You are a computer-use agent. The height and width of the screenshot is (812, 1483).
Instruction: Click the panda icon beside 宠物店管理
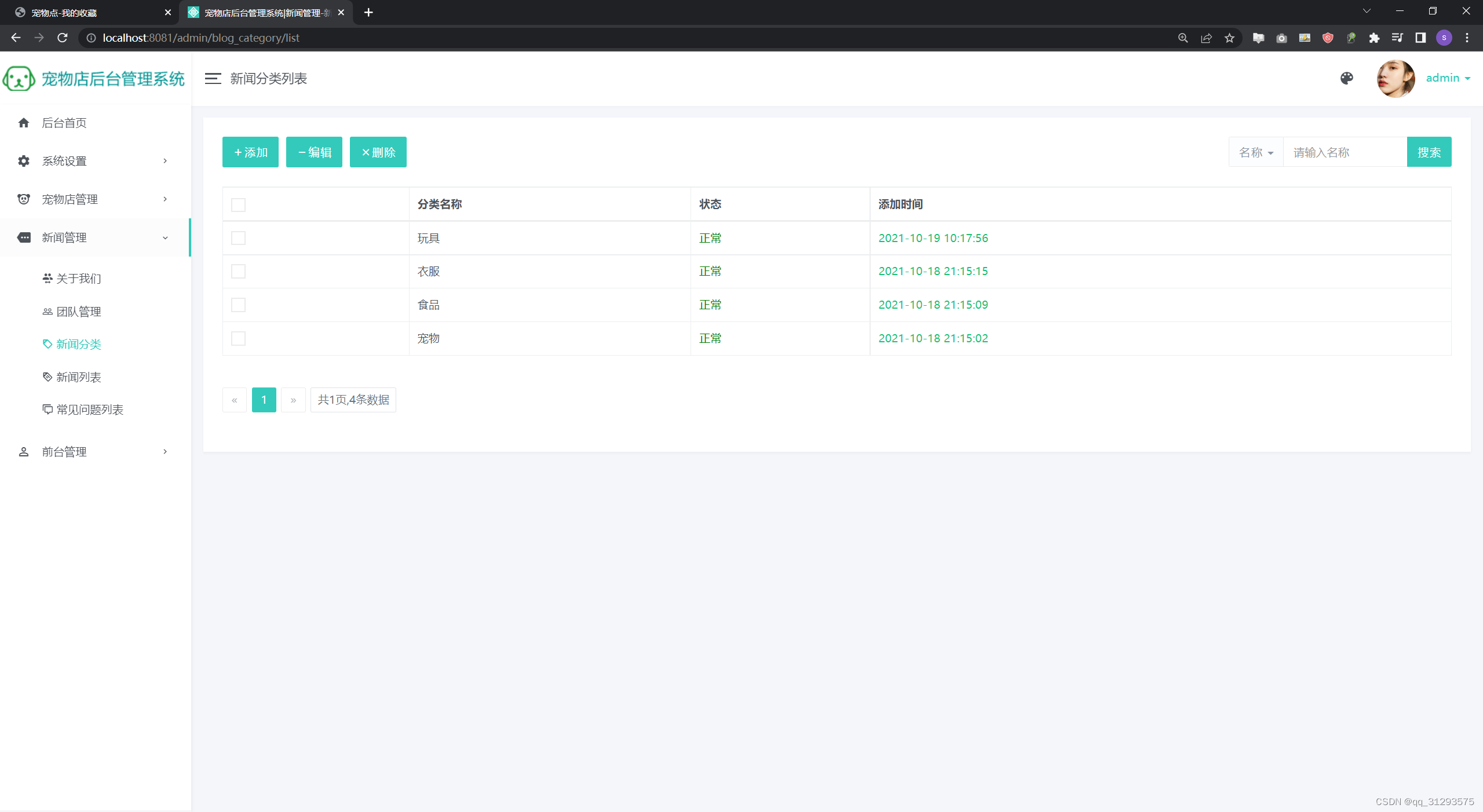tap(24, 199)
